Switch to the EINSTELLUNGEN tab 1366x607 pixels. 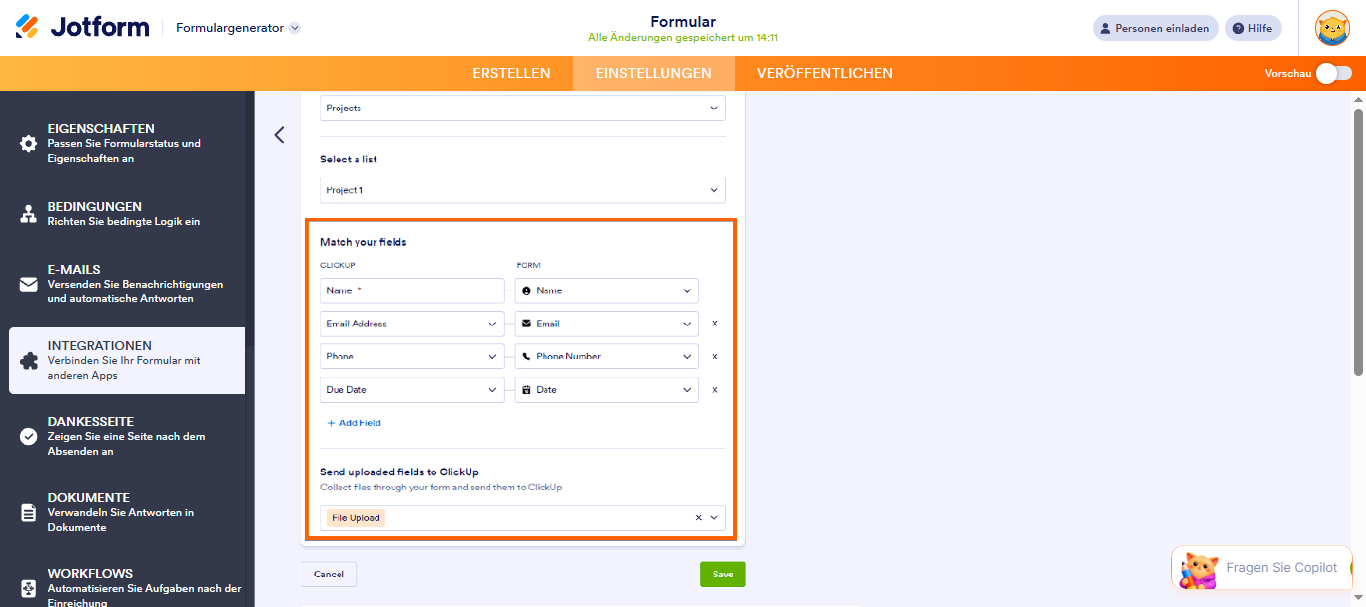(x=654, y=73)
